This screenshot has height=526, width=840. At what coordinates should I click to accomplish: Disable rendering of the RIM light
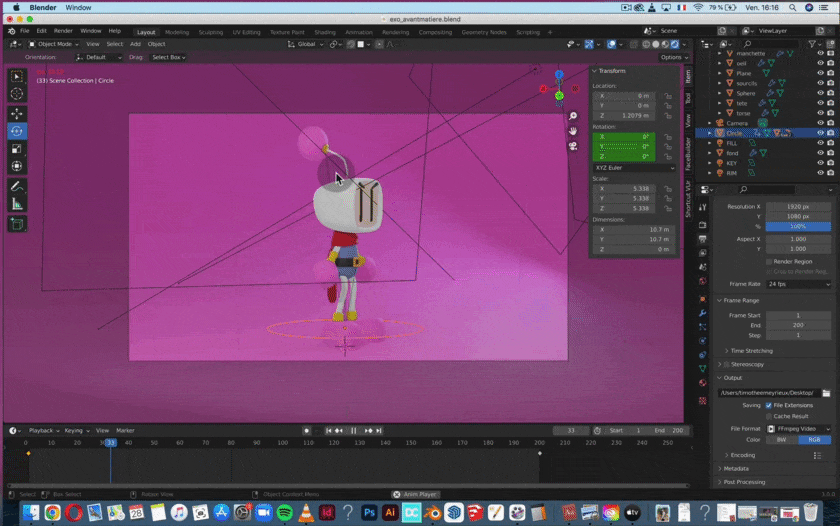tap(831, 173)
